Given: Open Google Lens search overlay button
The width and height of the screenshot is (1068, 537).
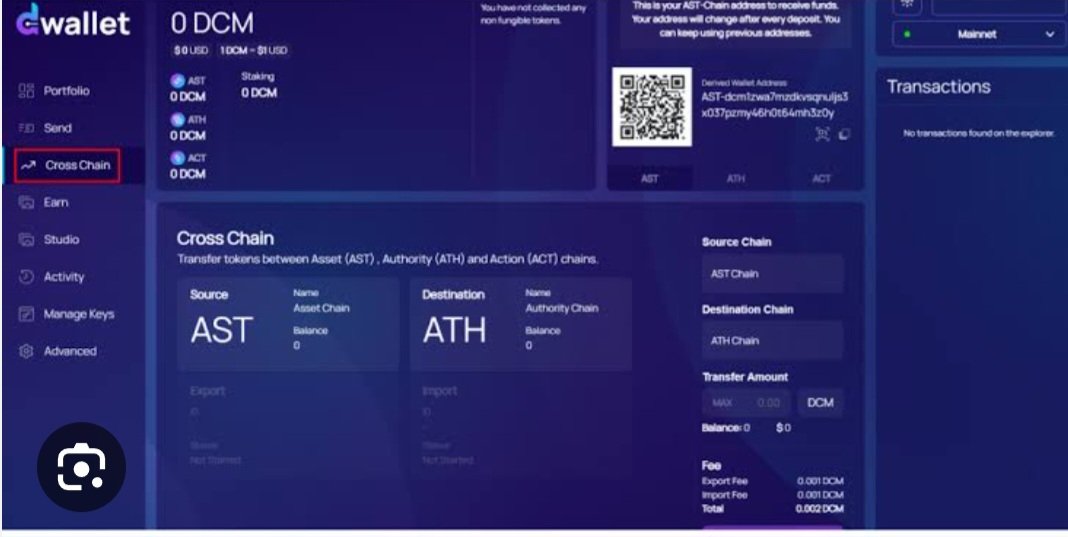Looking at the screenshot, I should 81,467.
